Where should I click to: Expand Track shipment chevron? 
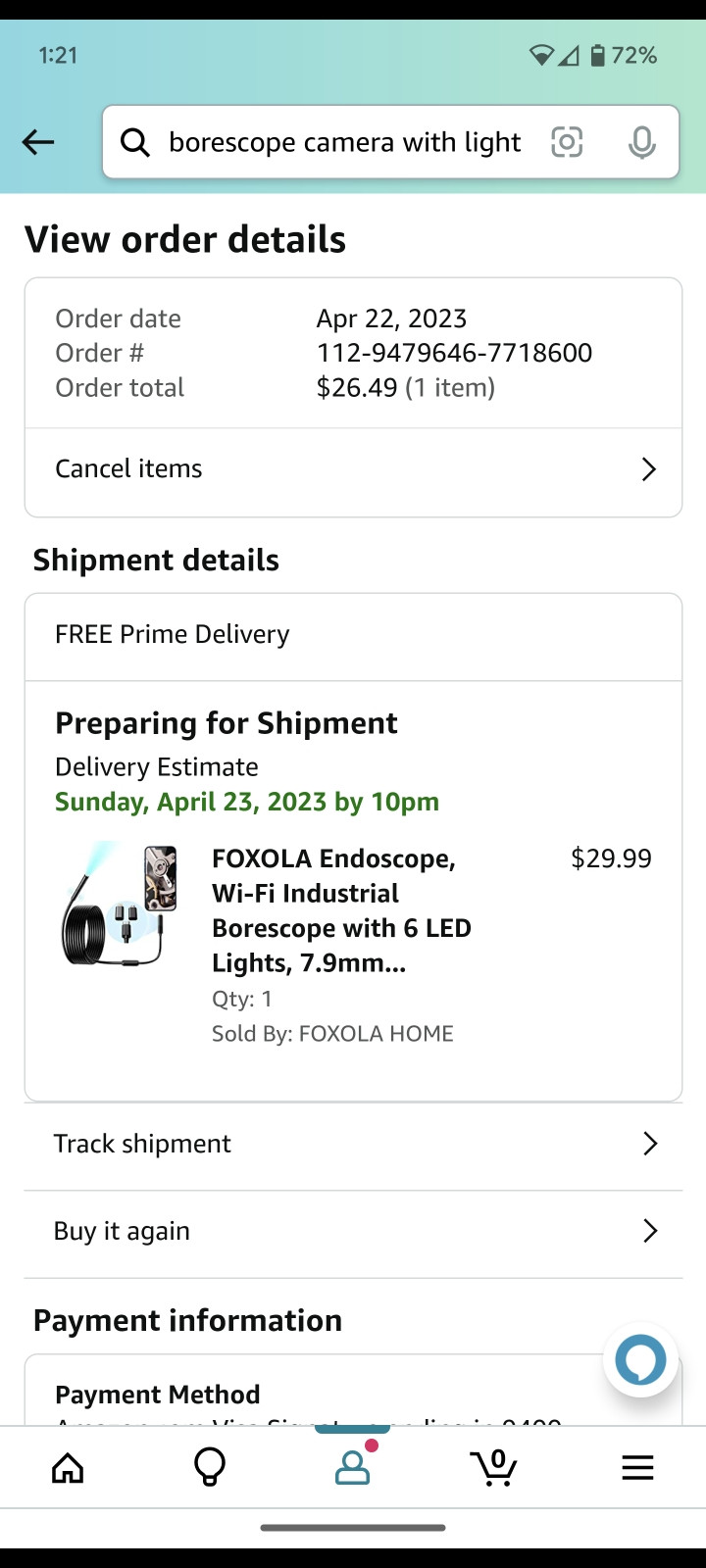[x=649, y=1144]
